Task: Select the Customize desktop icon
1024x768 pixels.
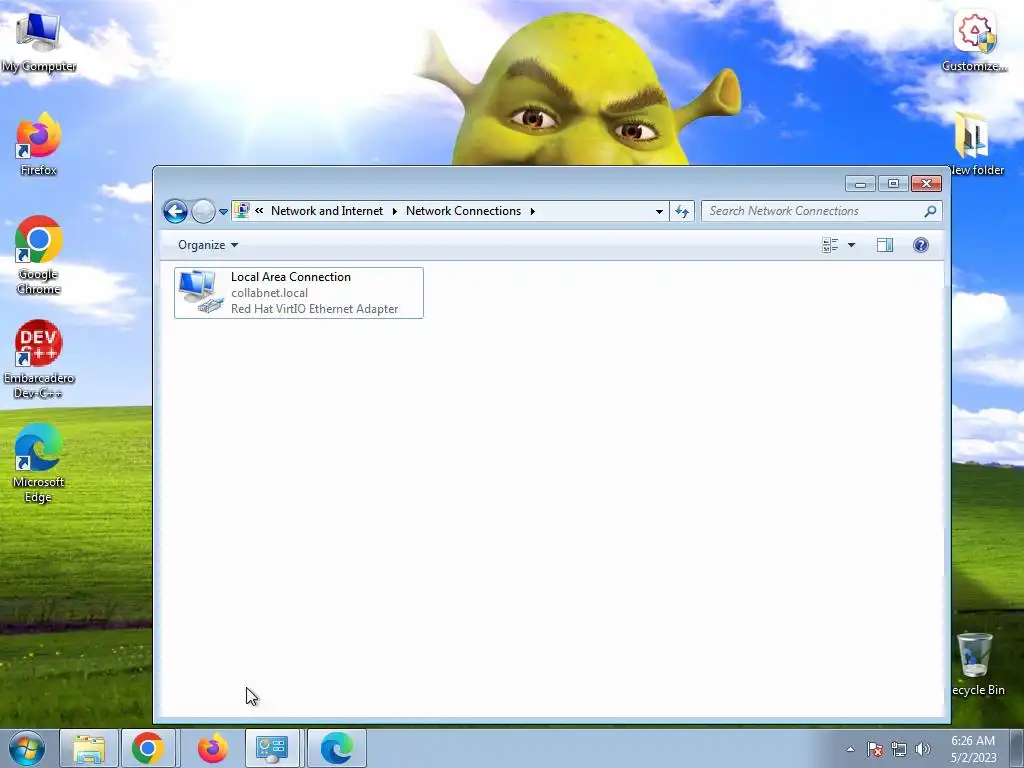Action: coord(974,42)
